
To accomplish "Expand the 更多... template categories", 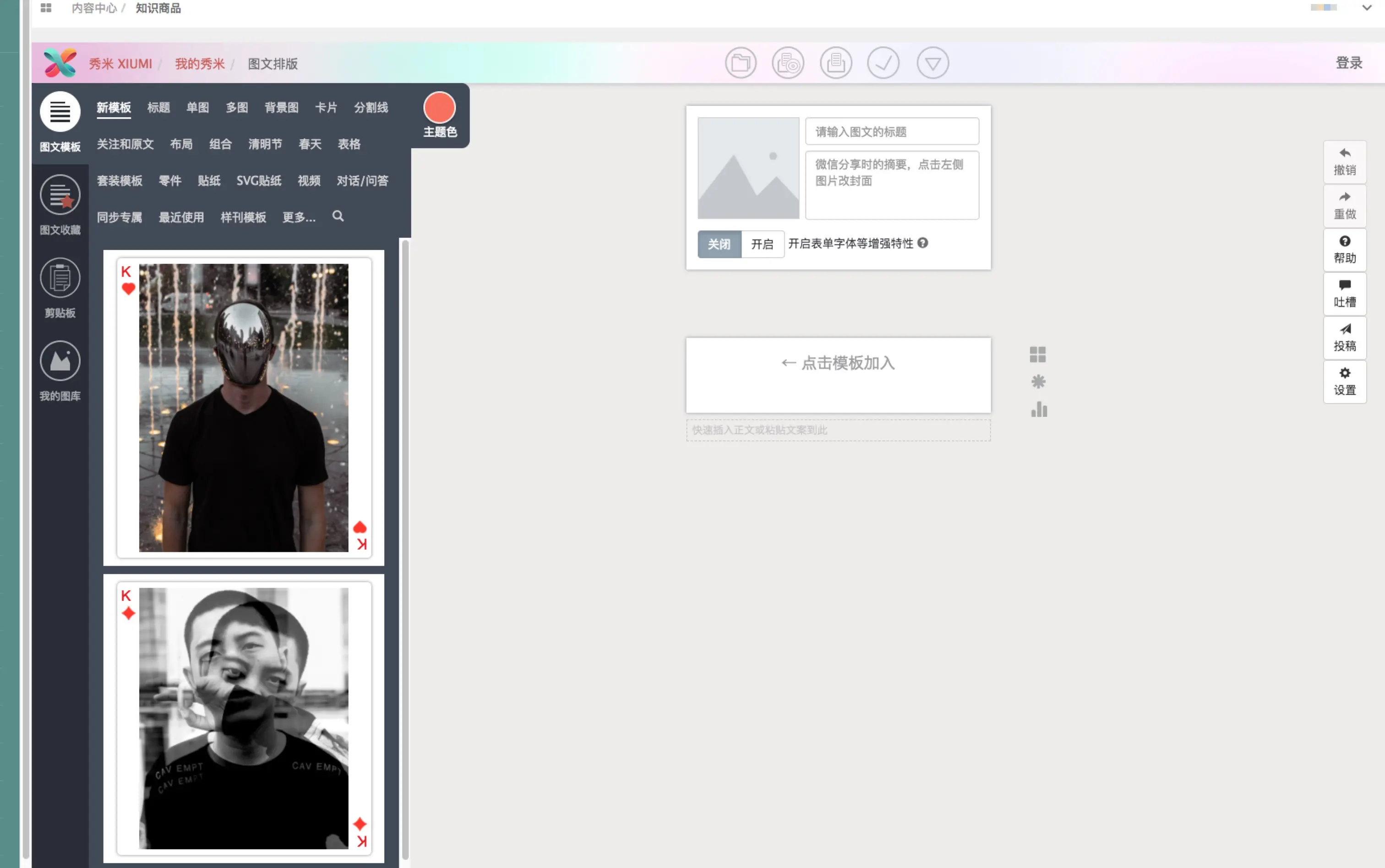I will [x=299, y=218].
